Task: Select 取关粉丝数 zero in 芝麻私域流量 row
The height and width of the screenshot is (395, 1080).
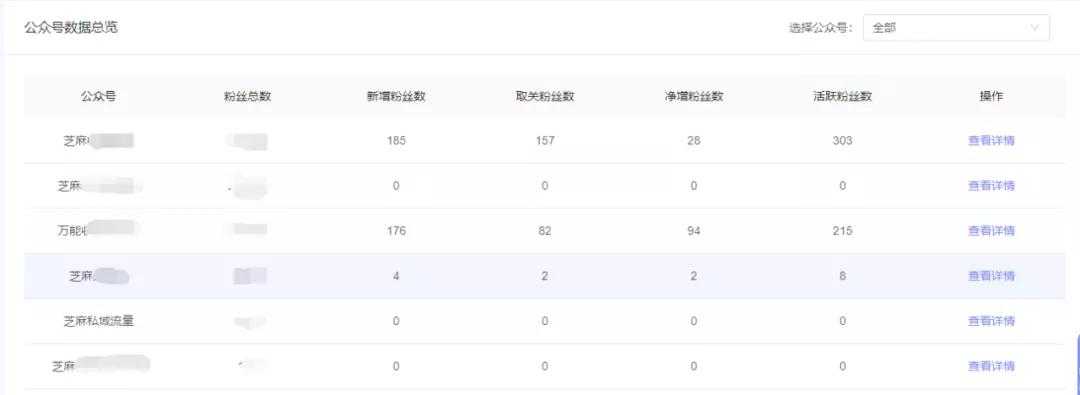Action: 545,321
